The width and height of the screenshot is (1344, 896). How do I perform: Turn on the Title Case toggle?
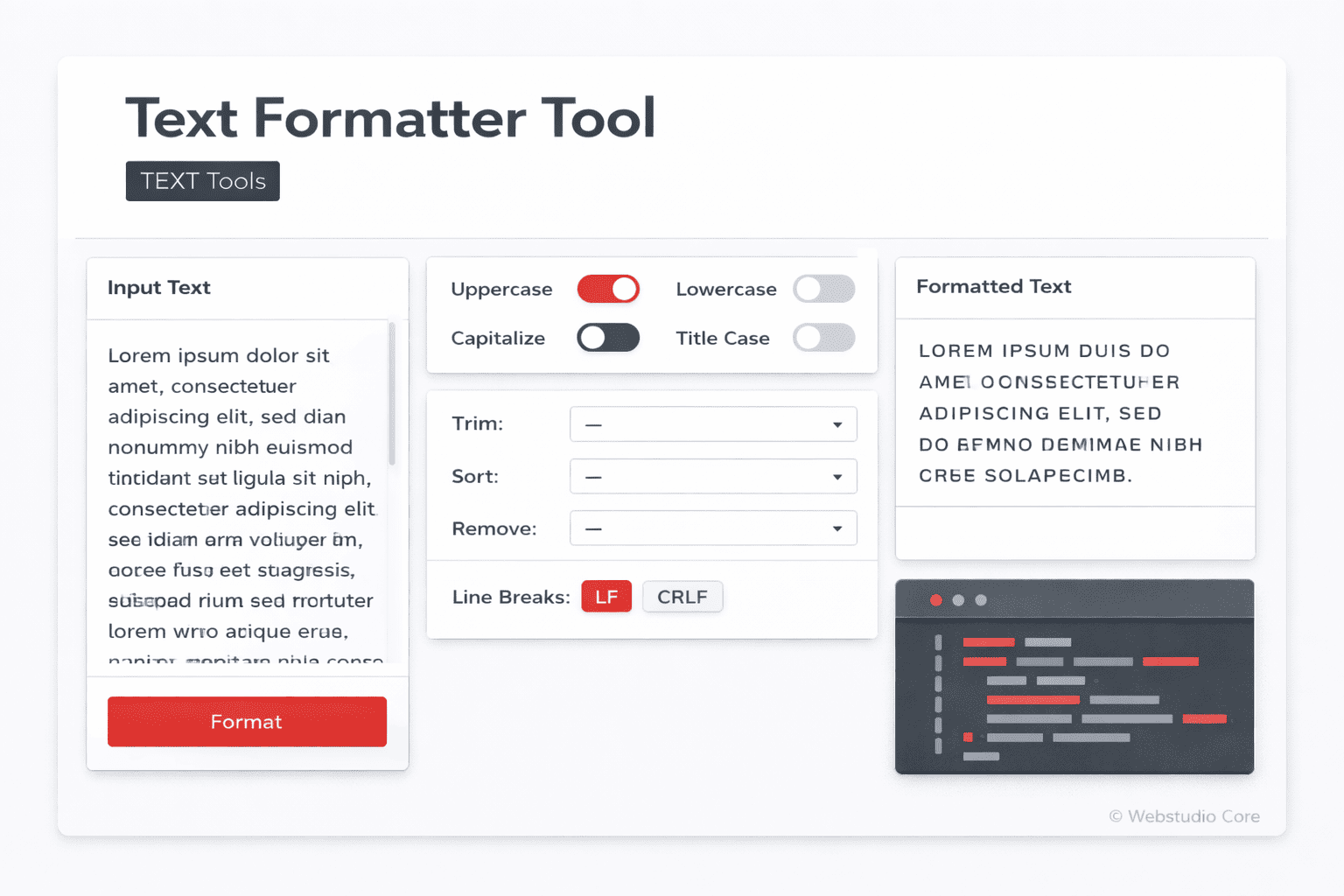click(x=823, y=338)
